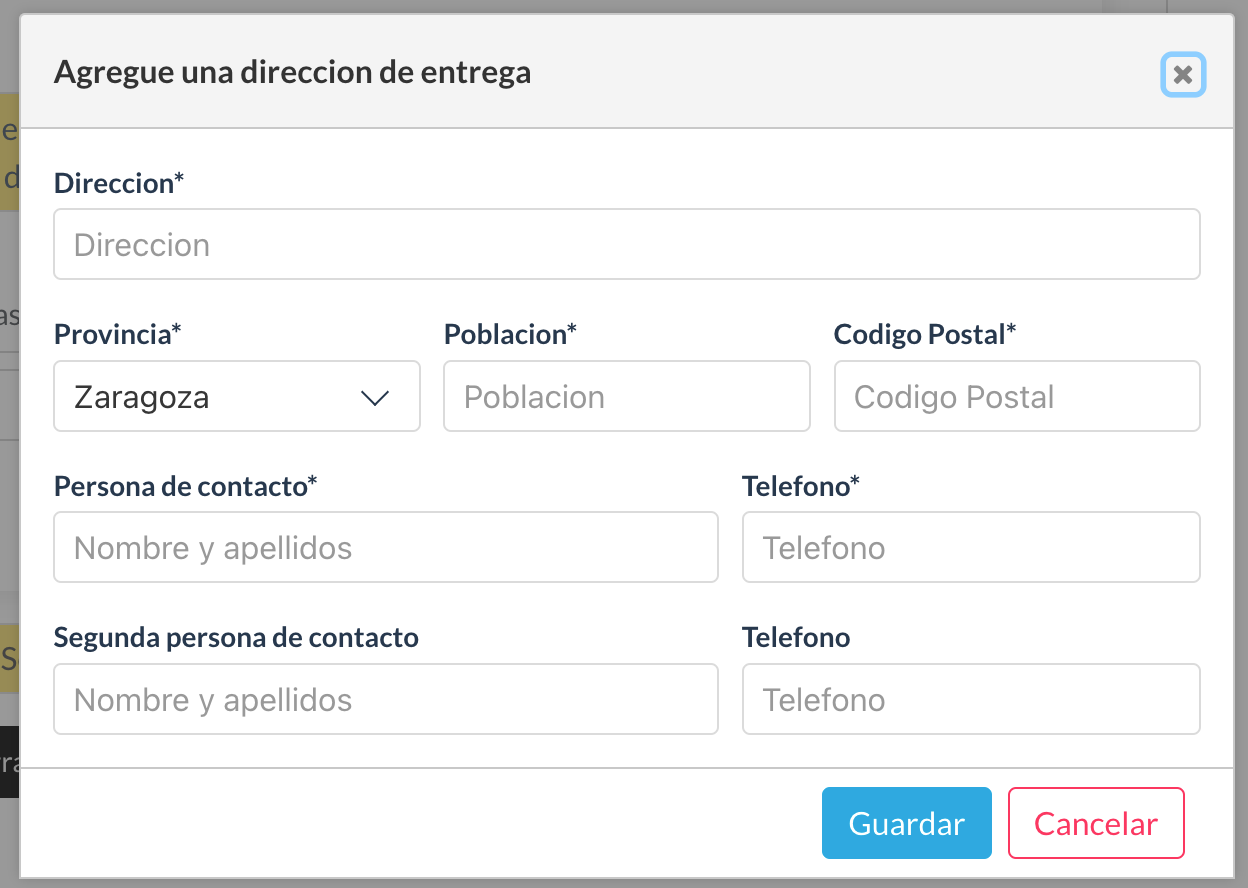Focus the Segunda persona de contacto name field

385,700
